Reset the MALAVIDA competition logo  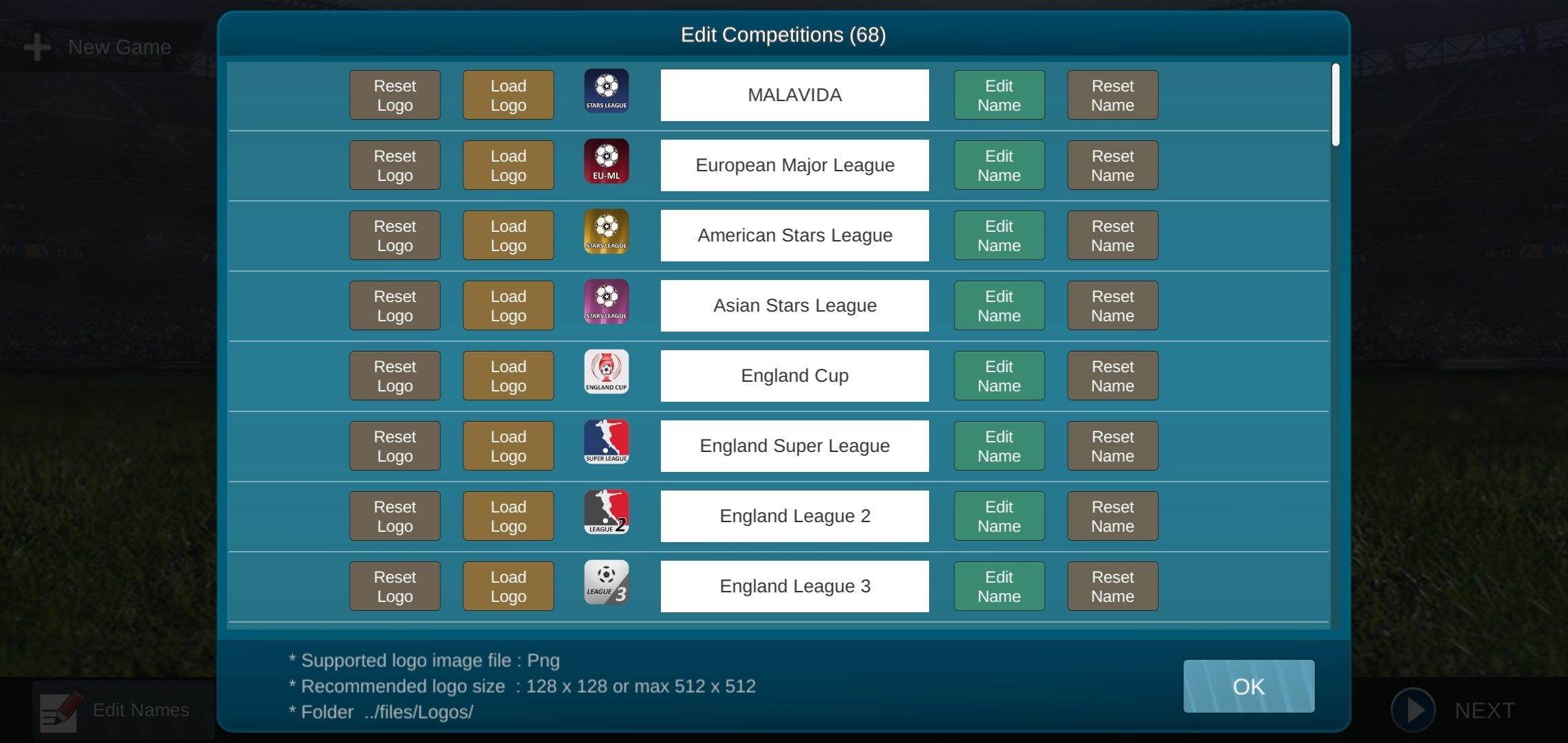tap(395, 94)
